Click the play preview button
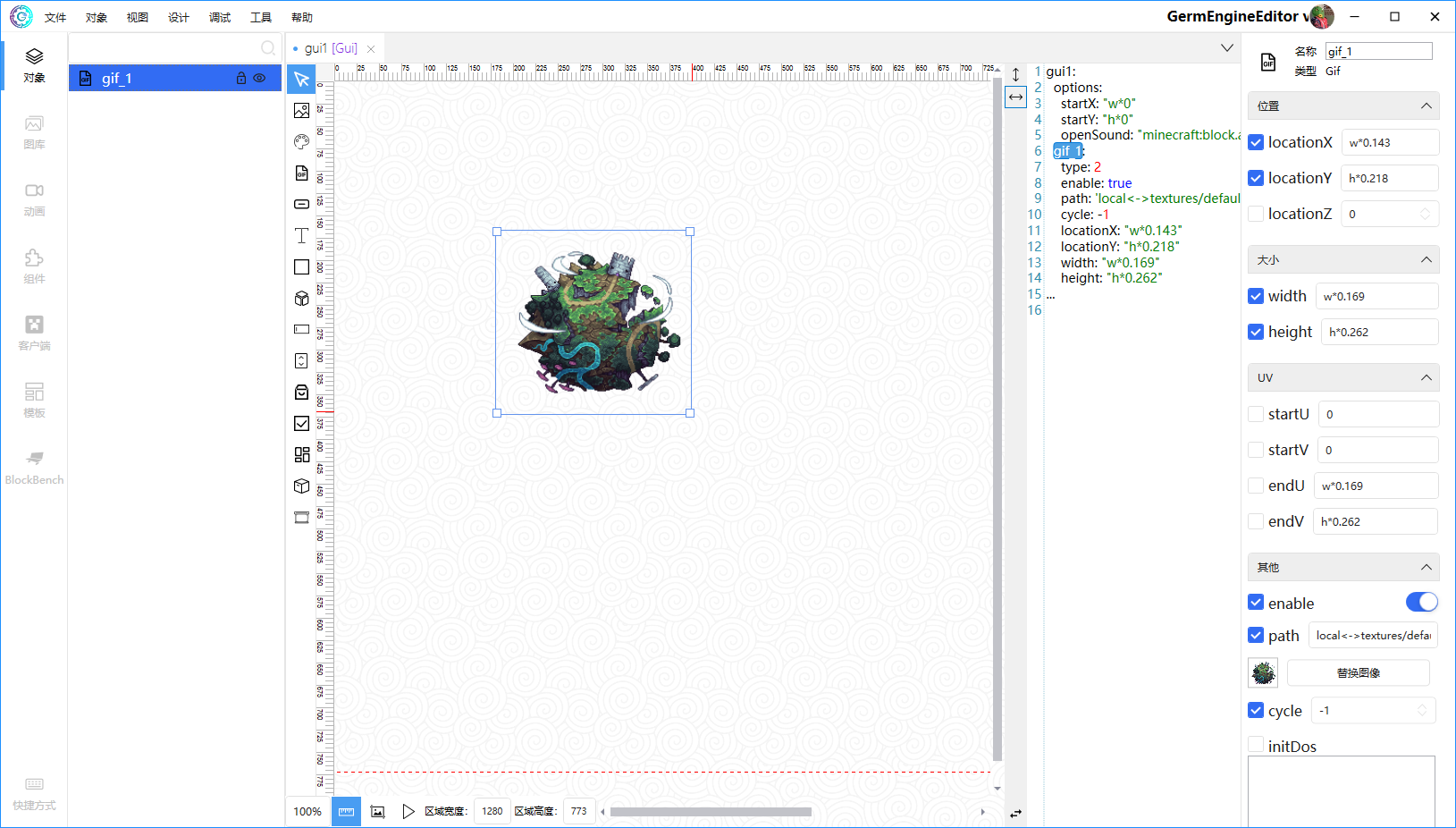 tap(408, 811)
